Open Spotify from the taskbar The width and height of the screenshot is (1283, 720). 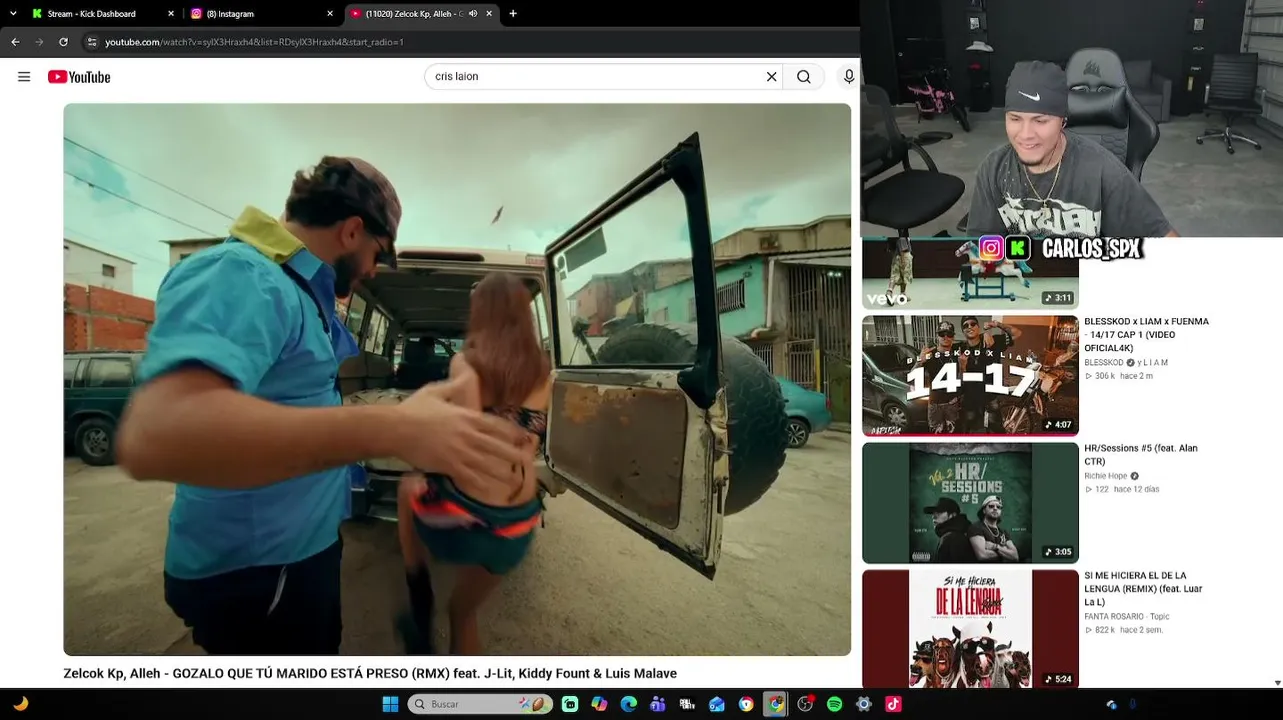834,704
